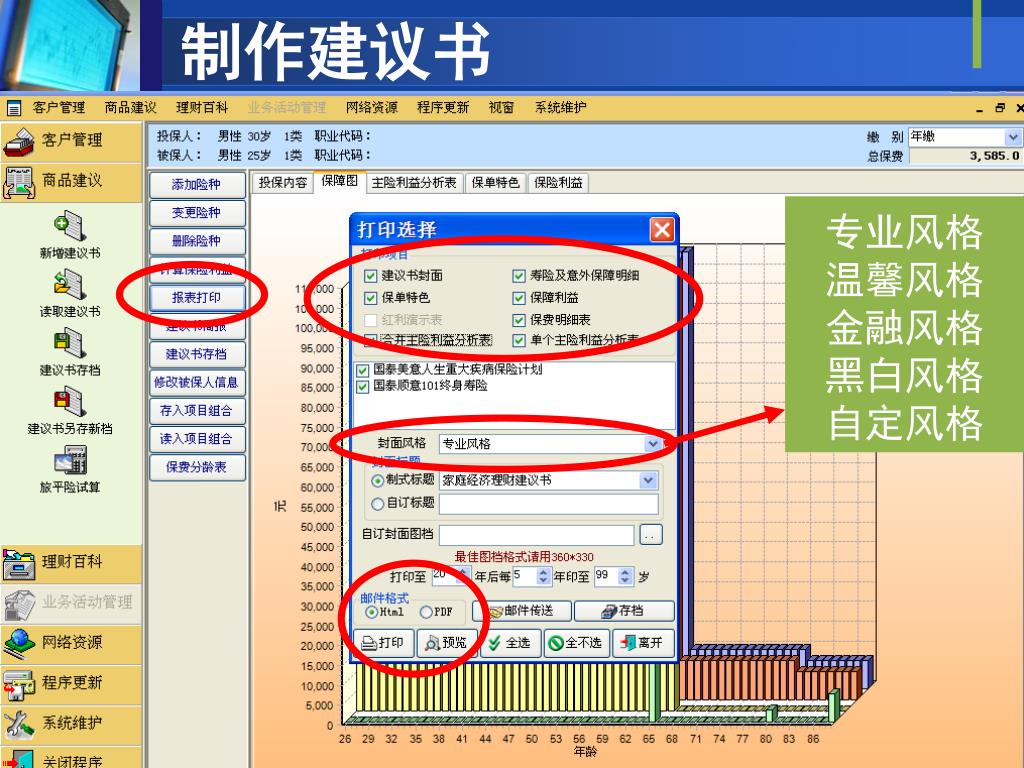Click the browse button for 自订封面图档

[x=650, y=535]
